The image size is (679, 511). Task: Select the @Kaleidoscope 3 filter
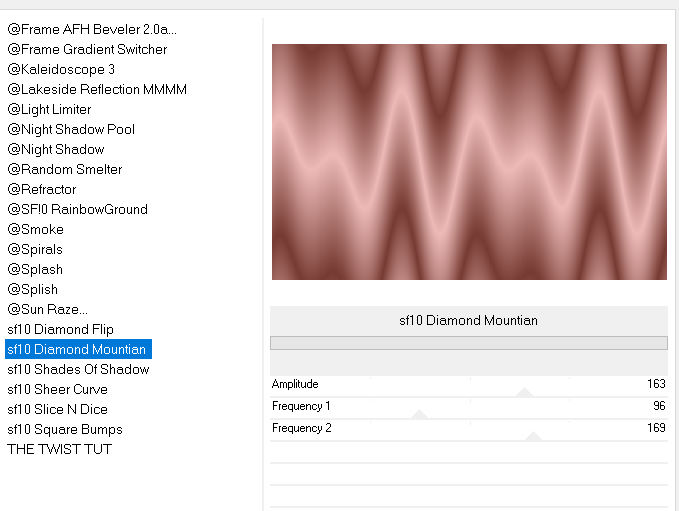[x=61, y=69]
